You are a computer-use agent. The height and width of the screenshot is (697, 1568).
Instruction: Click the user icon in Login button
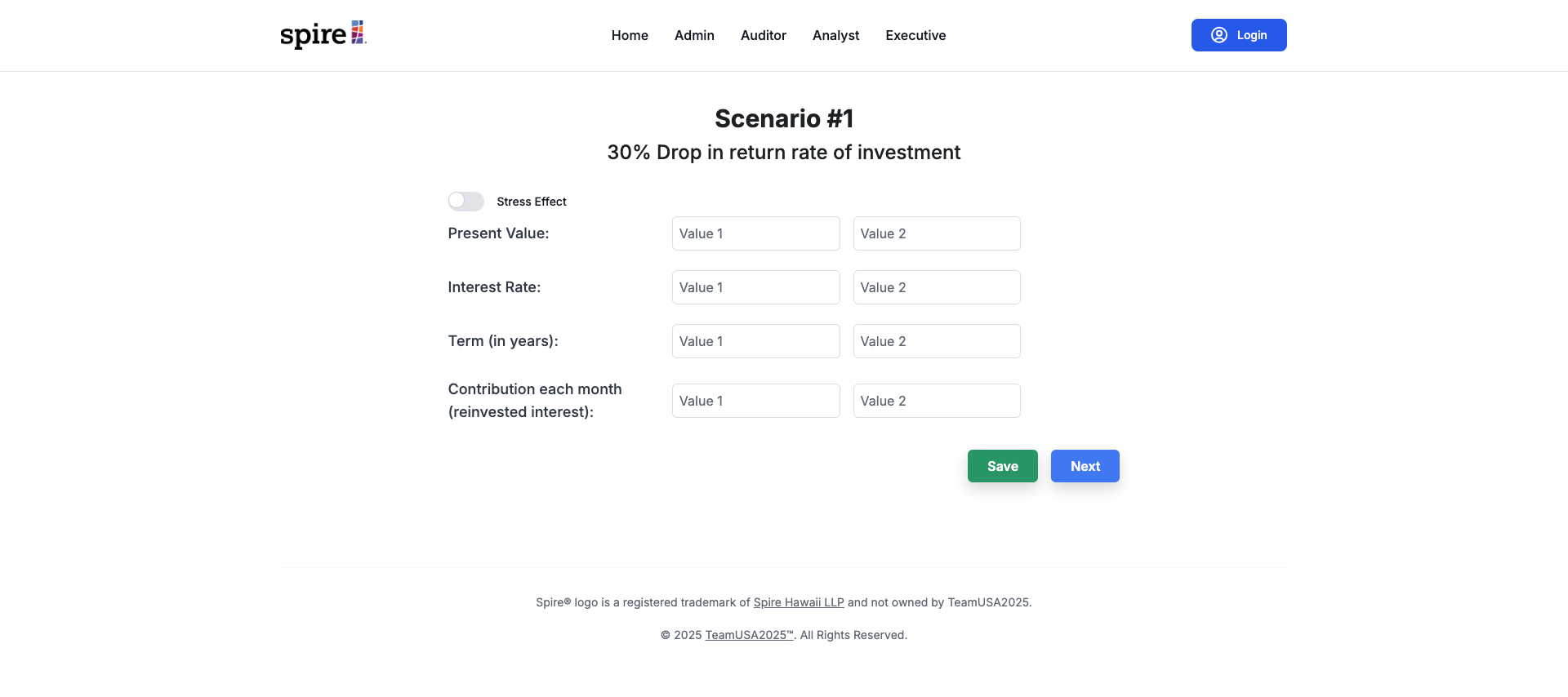(x=1219, y=35)
